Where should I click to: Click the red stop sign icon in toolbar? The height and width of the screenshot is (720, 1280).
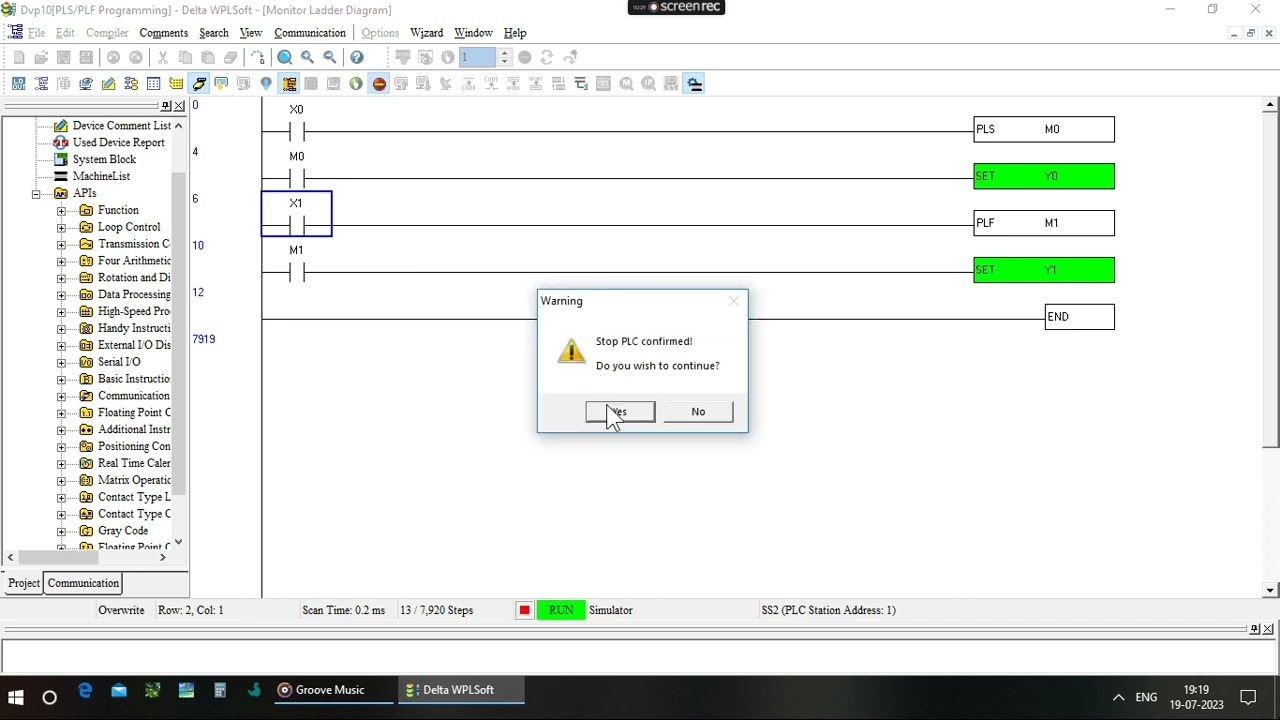point(379,84)
